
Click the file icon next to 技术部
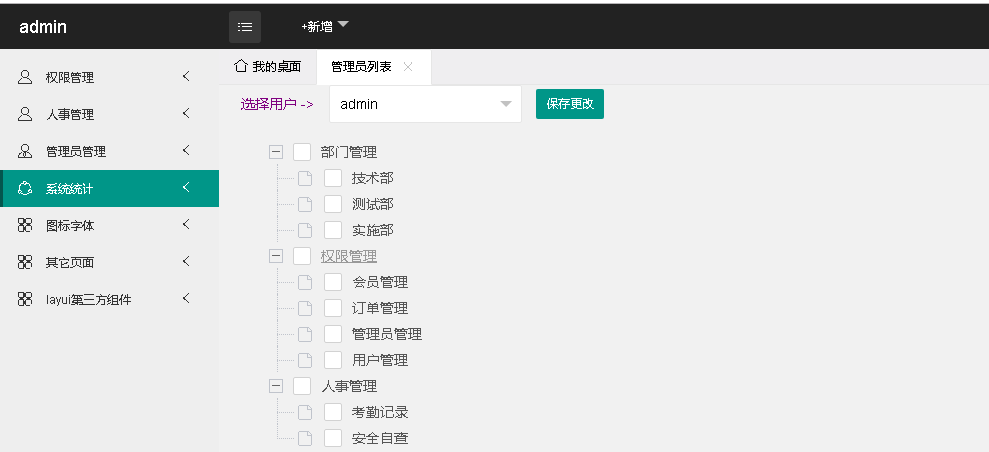pyautogui.click(x=305, y=178)
